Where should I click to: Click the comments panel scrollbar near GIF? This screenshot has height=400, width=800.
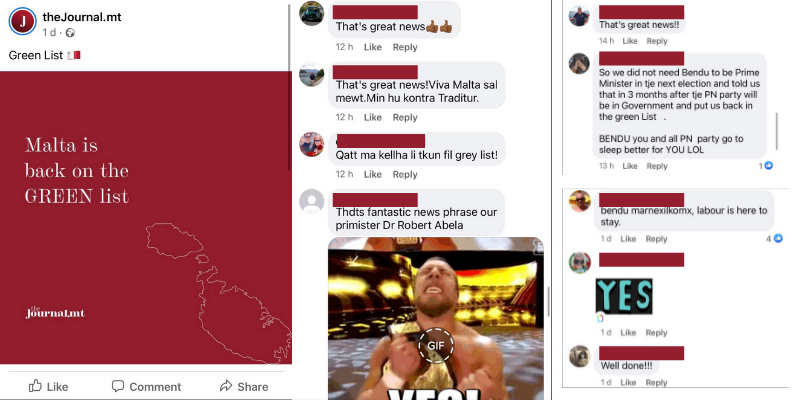(548, 301)
